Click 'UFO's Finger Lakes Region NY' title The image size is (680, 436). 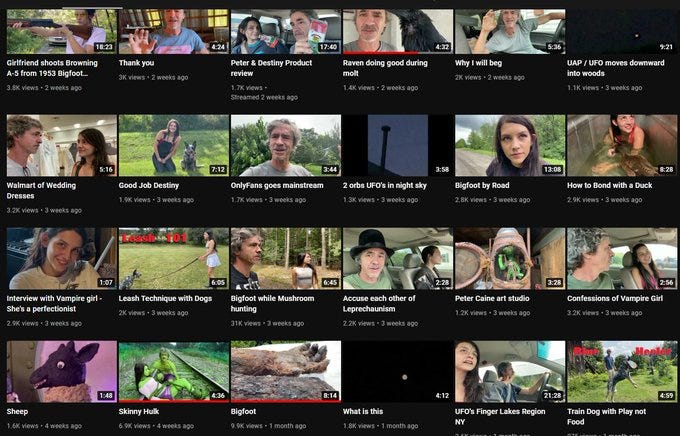click(x=500, y=416)
